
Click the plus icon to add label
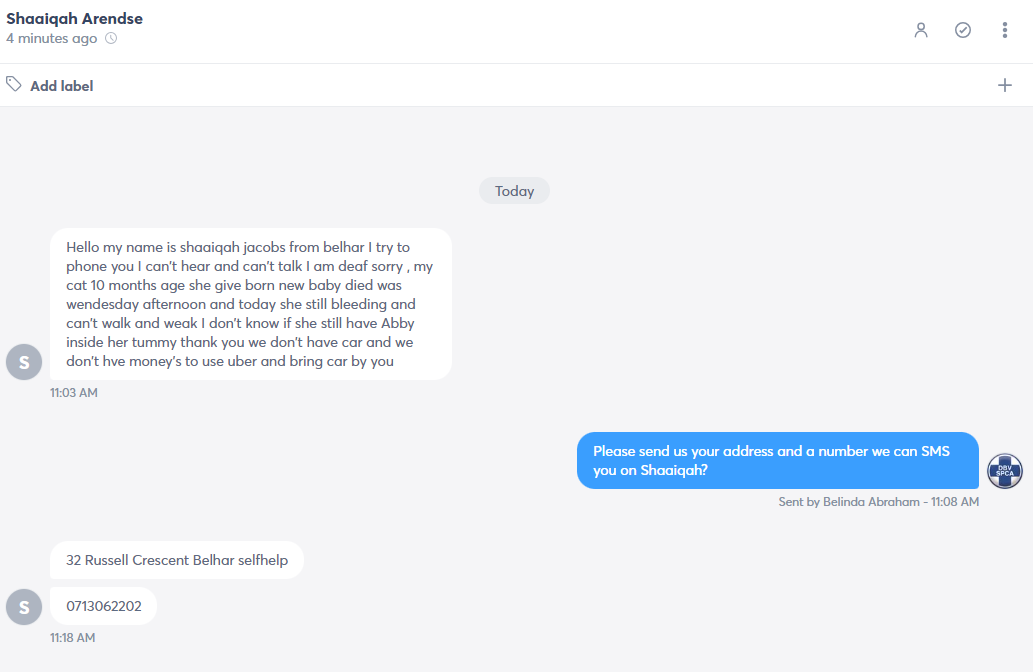click(1005, 85)
